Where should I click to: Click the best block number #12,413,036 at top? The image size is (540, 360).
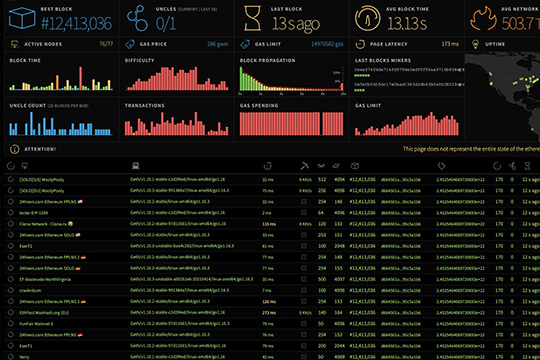(x=76, y=24)
